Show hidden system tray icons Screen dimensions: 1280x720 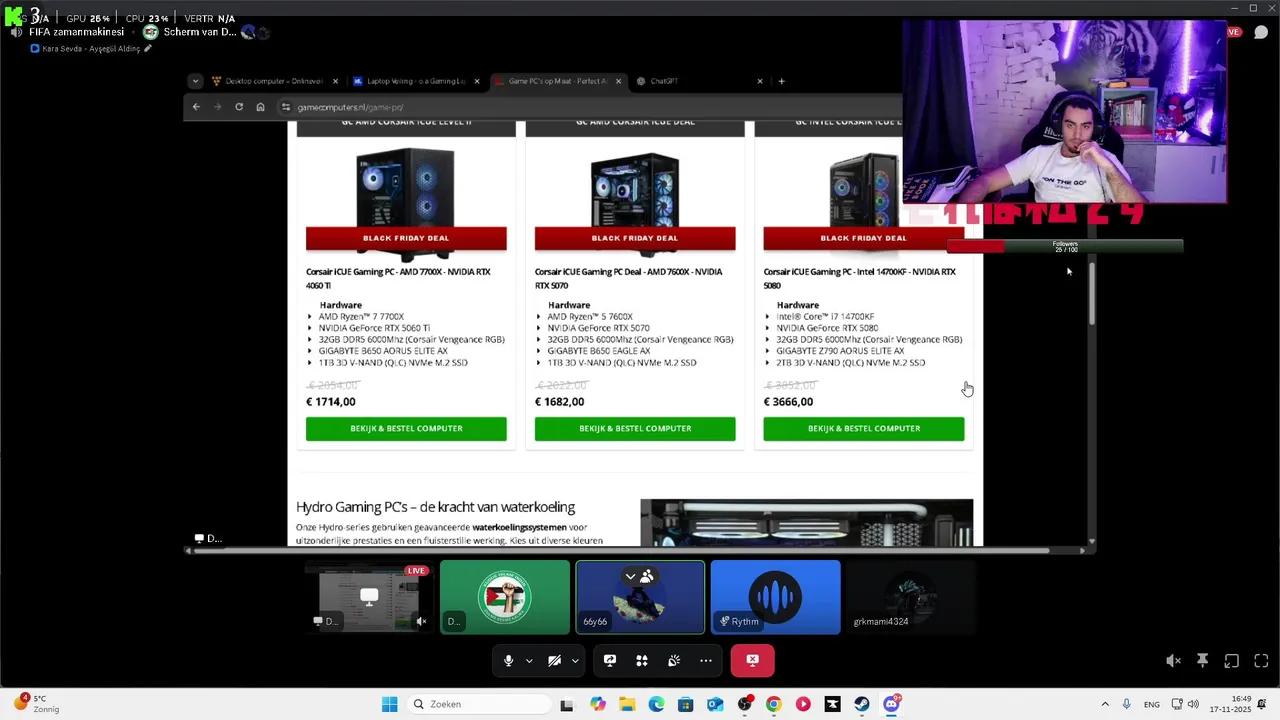click(x=1105, y=704)
